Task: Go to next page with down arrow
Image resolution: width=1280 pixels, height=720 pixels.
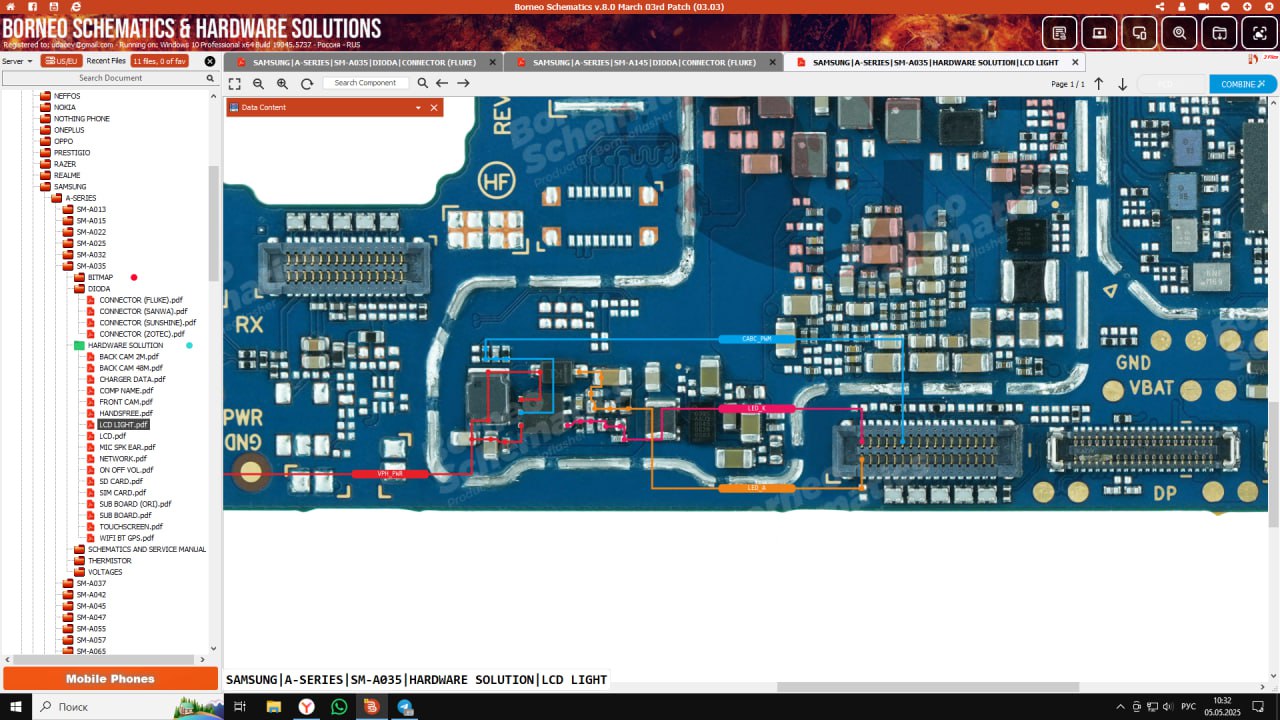Action: 1122,84
